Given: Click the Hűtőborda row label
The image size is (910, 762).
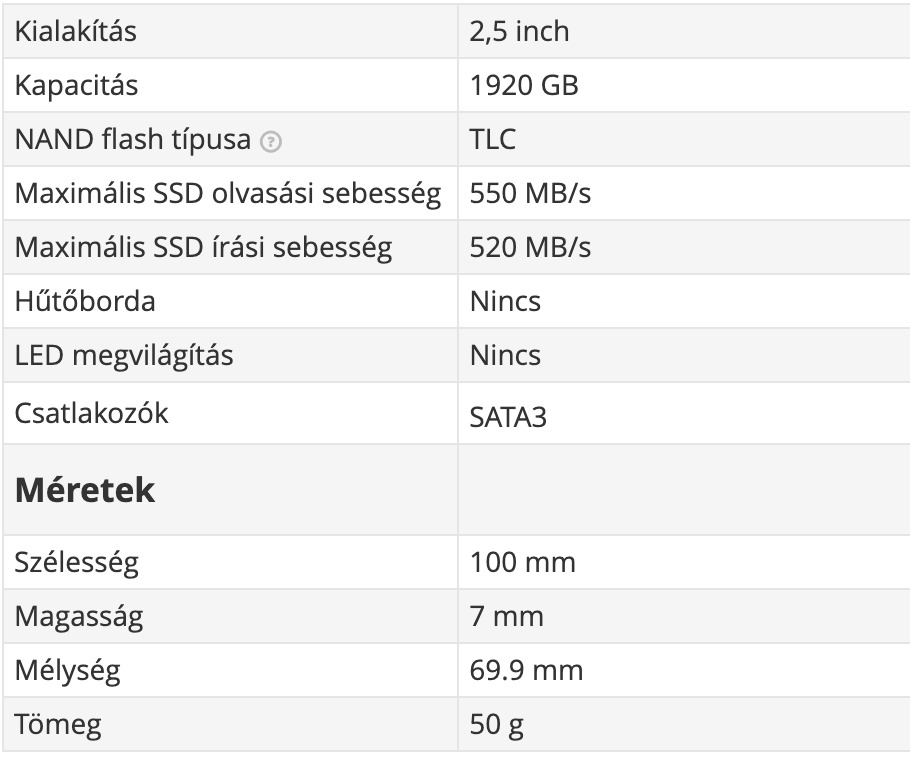Looking at the screenshot, I should pos(85,301).
